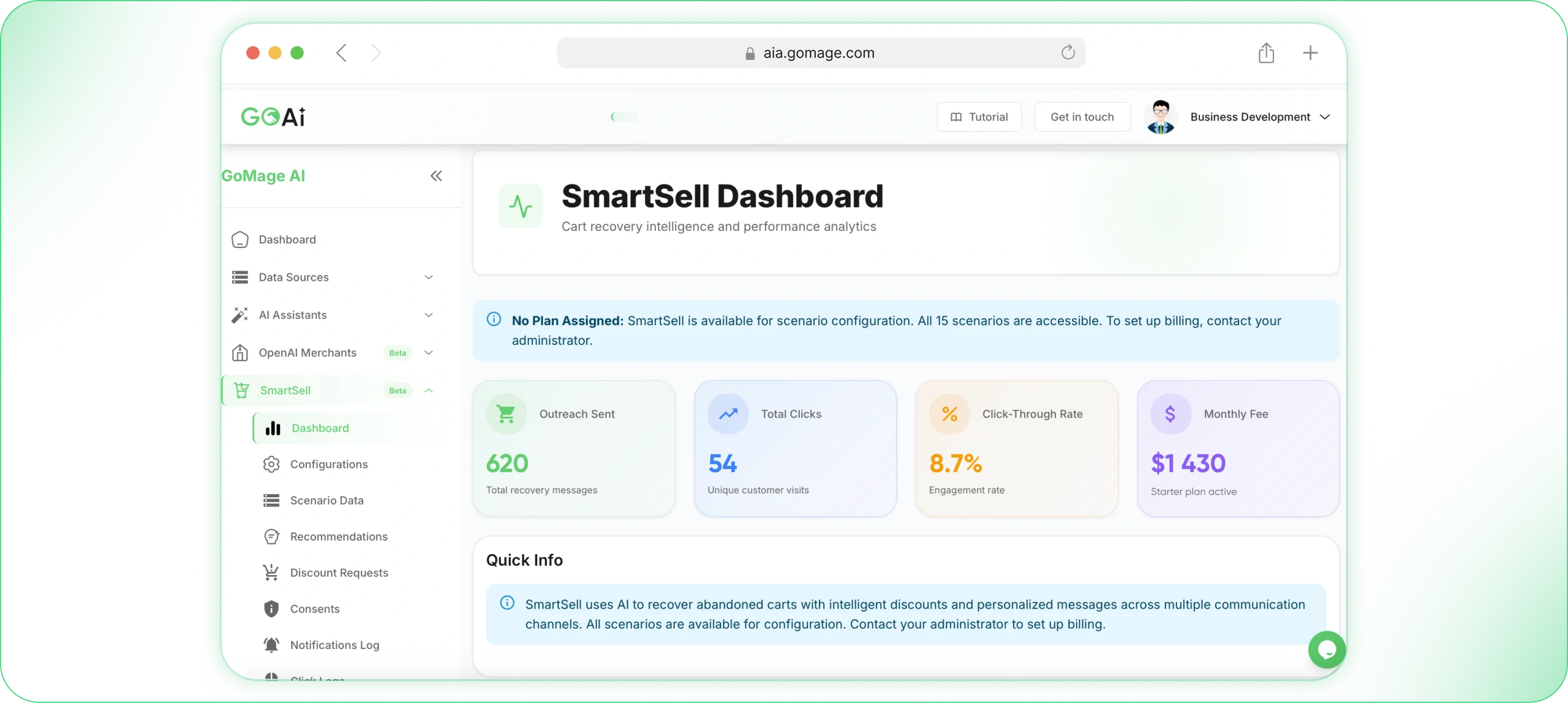Click the No Plan Assigned label

pyautogui.click(x=568, y=321)
